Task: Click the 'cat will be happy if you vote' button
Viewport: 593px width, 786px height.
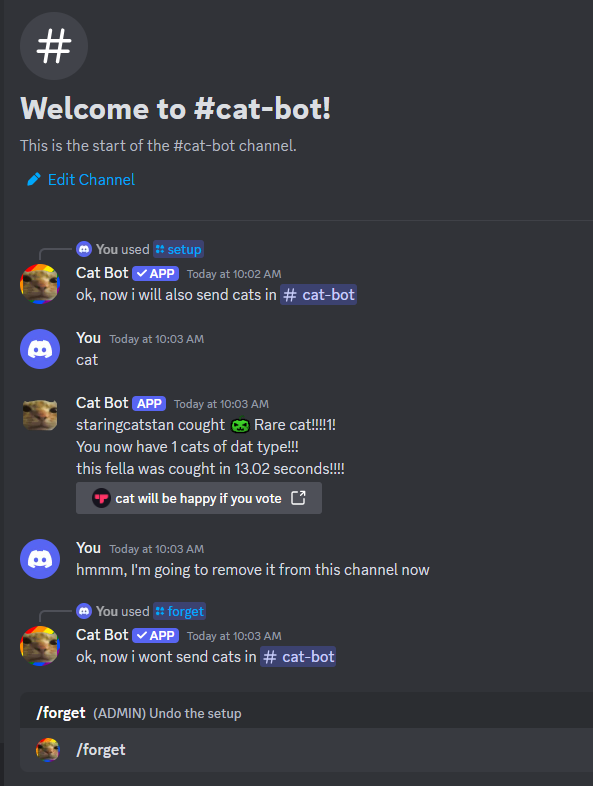Action: 199,498
